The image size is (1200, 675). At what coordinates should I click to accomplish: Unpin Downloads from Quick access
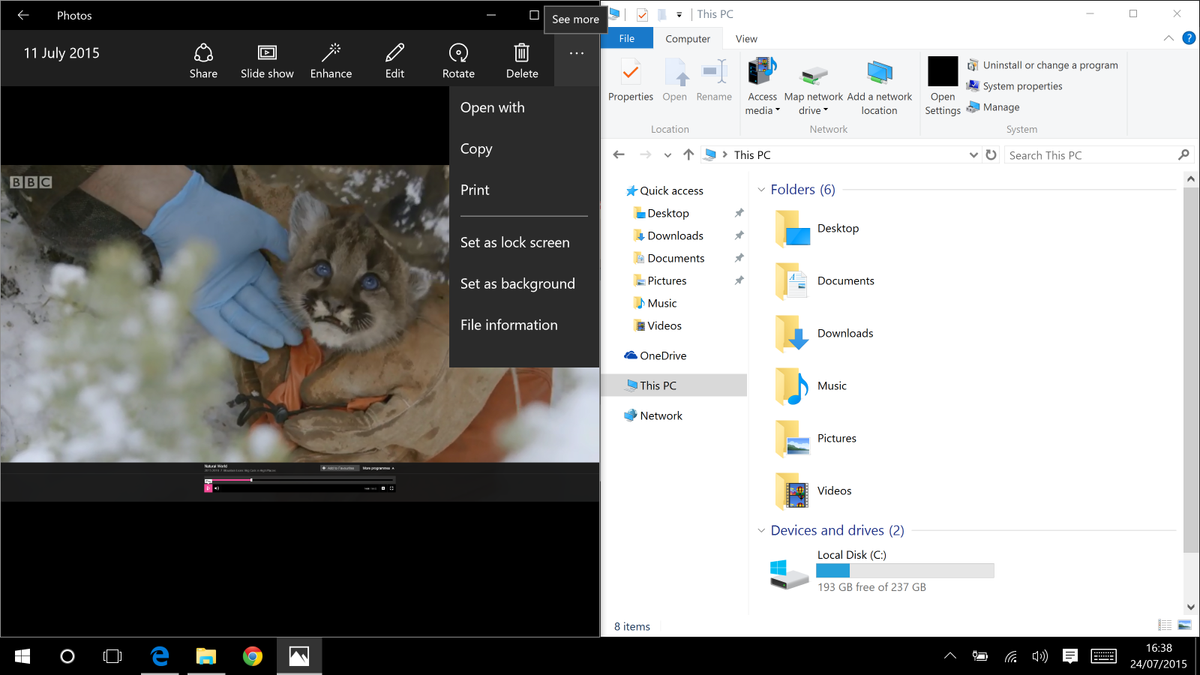(737, 235)
